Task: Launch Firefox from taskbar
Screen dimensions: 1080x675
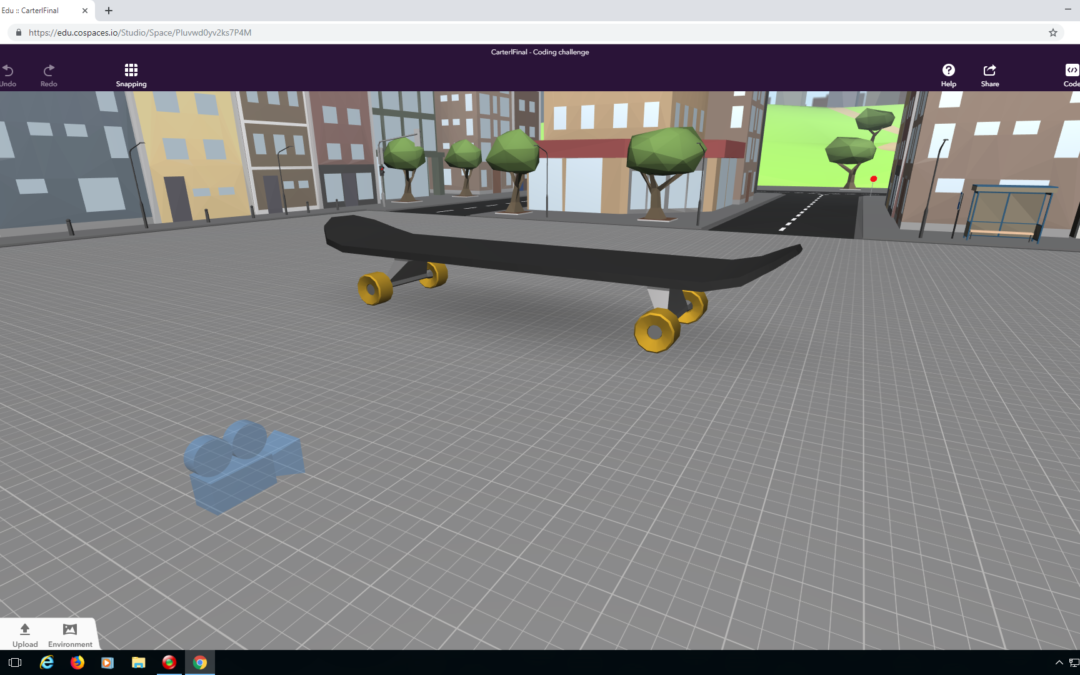Action: tap(77, 663)
